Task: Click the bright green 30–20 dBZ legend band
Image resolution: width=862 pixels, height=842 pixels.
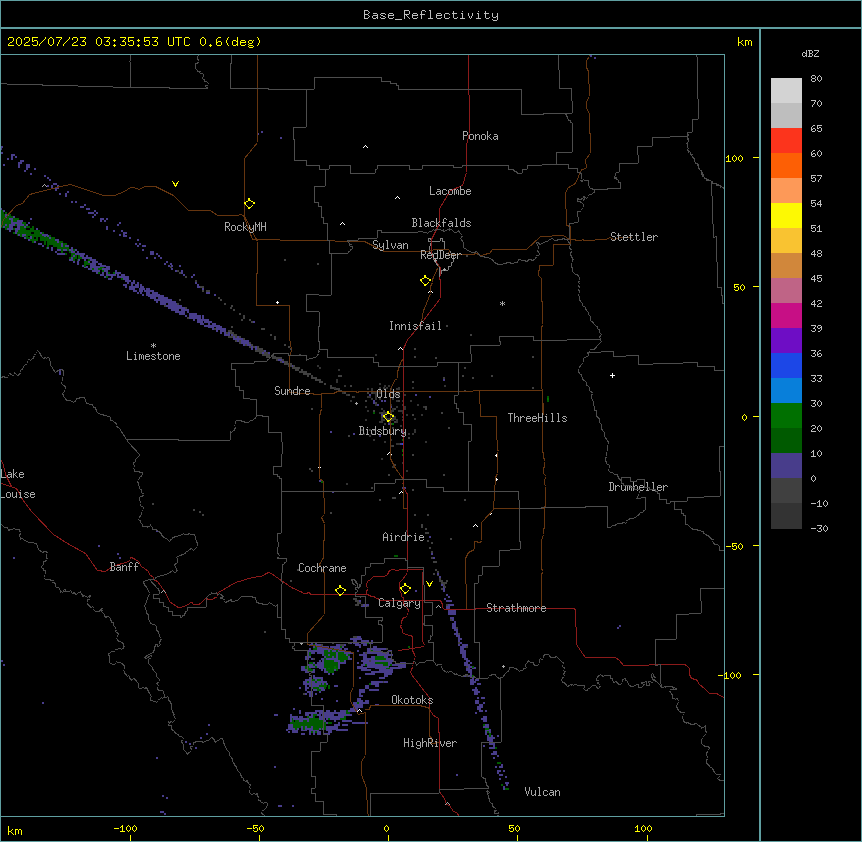Action: click(786, 416)
